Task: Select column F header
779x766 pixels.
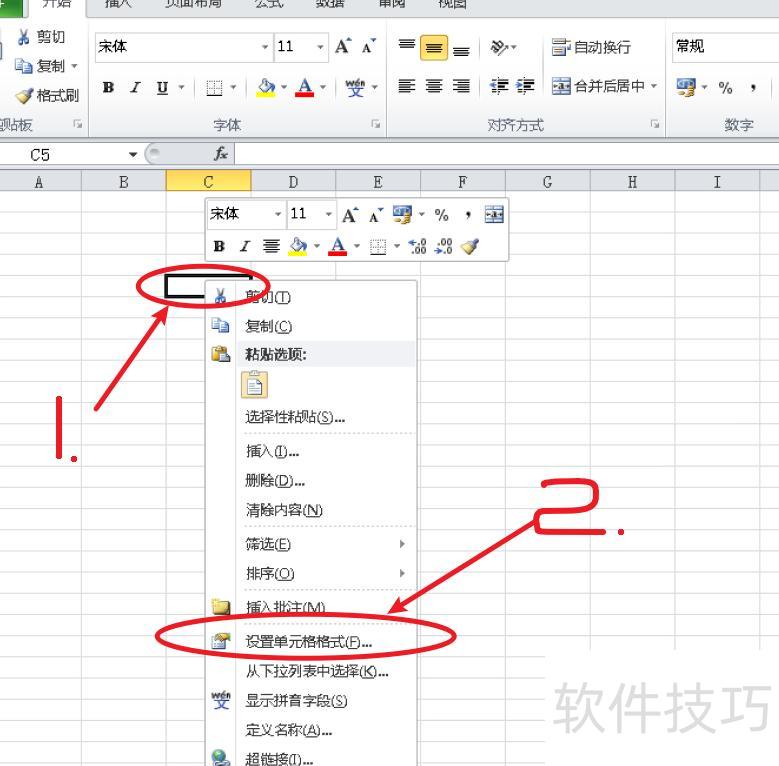Action: click(x=463, y=182)
